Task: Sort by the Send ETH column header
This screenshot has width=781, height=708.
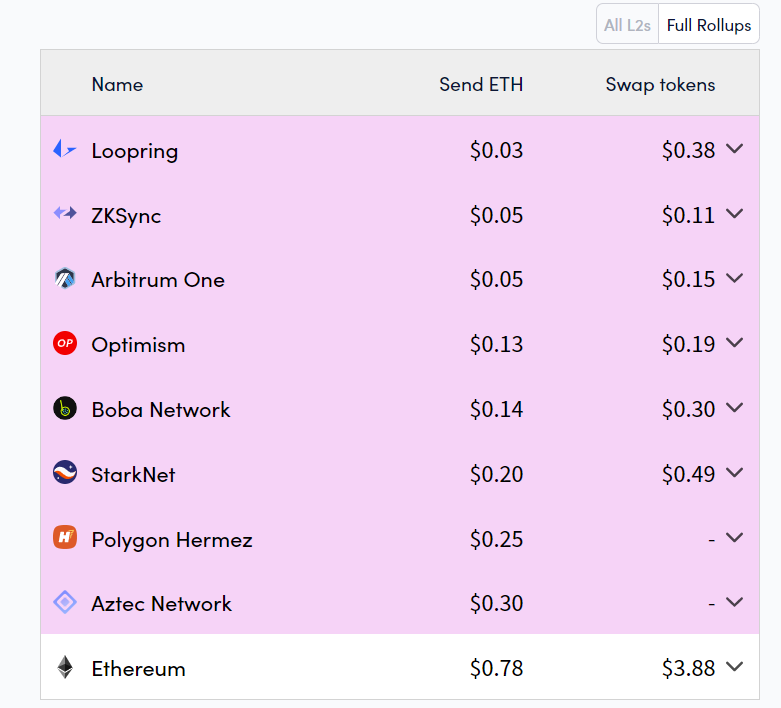Action: point(481,84)
